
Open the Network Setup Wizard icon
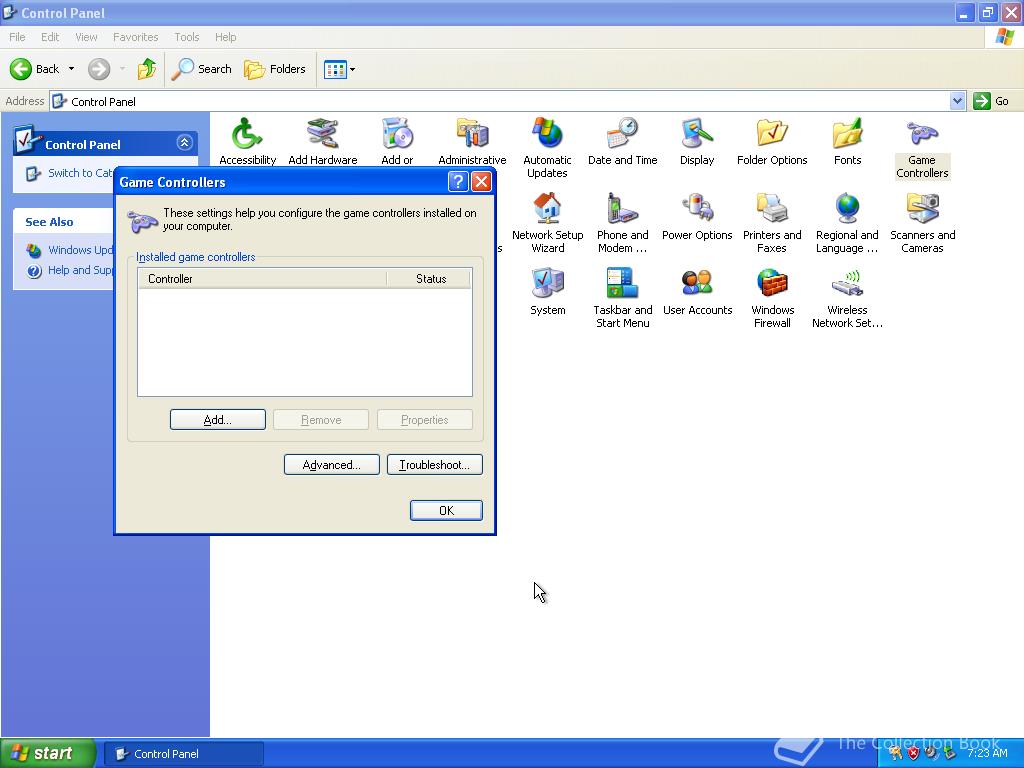pos(547,223)
